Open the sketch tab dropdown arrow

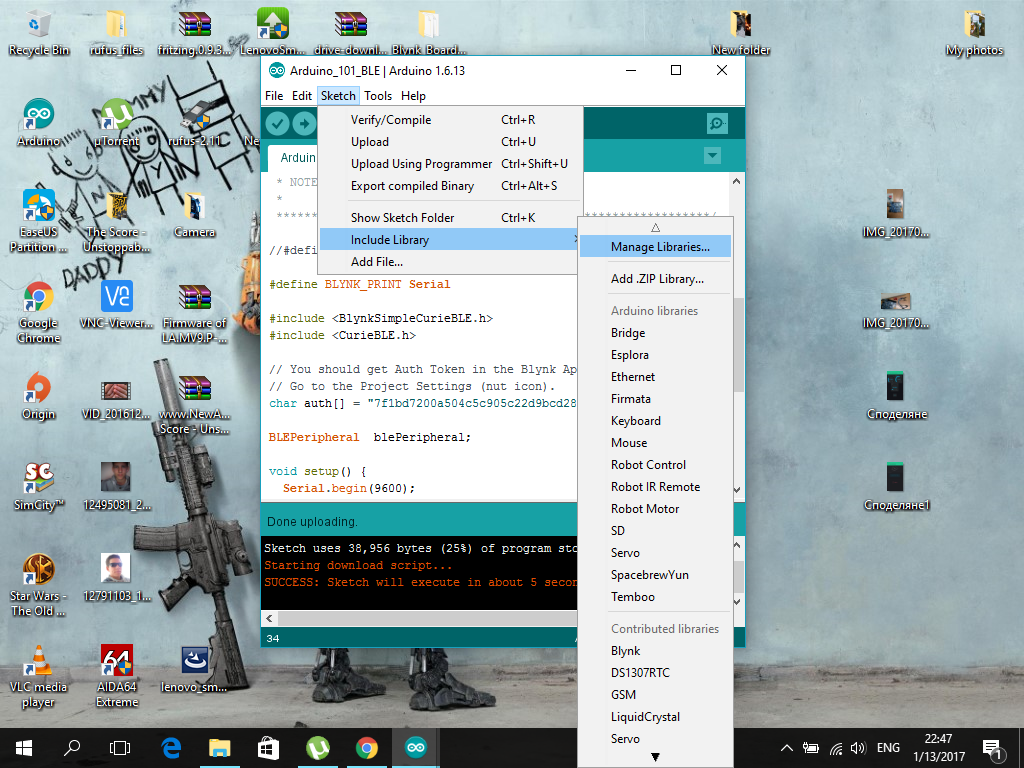click(x=712, y=156)
